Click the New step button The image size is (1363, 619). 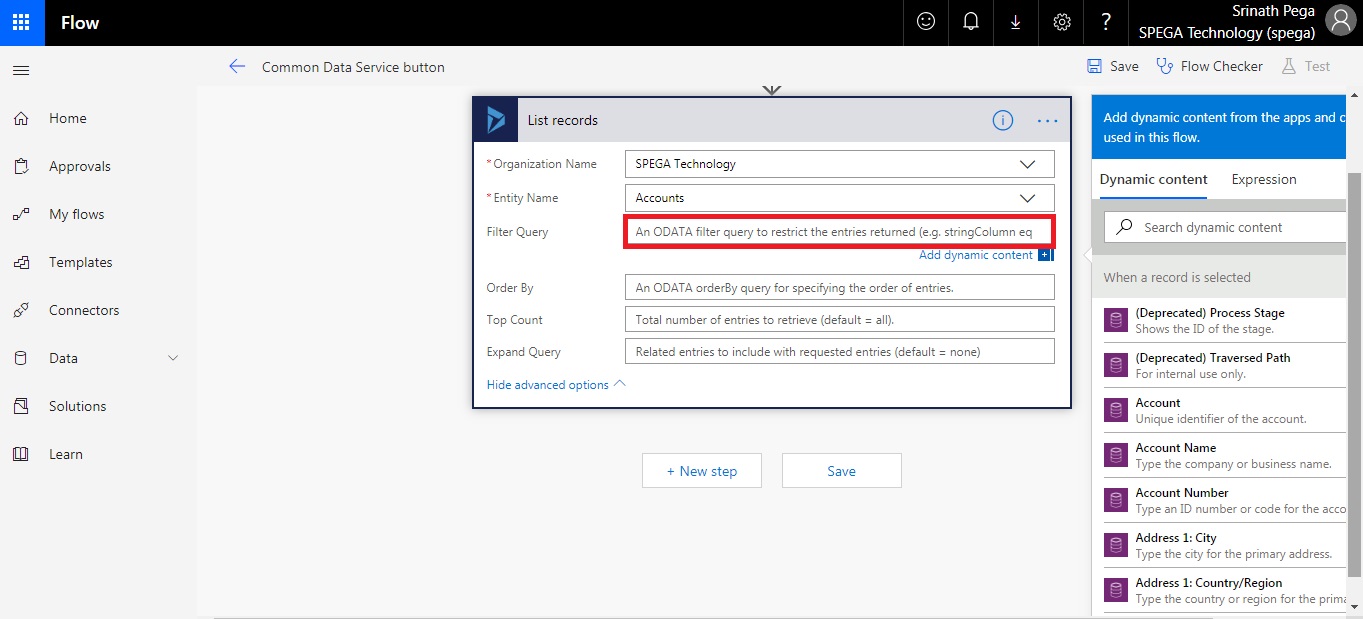(x=701, y=471)
